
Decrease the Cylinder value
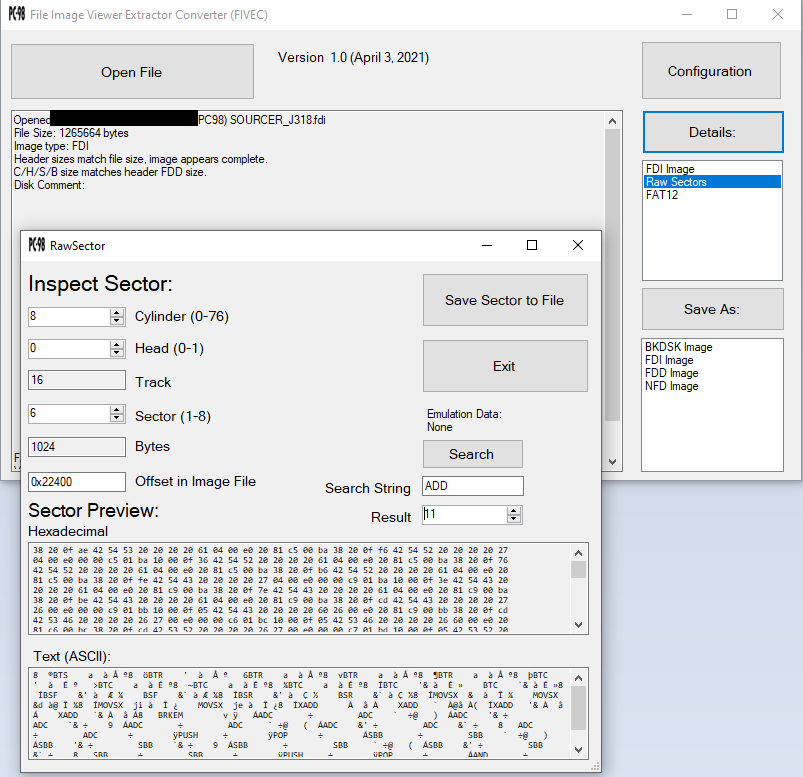117,321
